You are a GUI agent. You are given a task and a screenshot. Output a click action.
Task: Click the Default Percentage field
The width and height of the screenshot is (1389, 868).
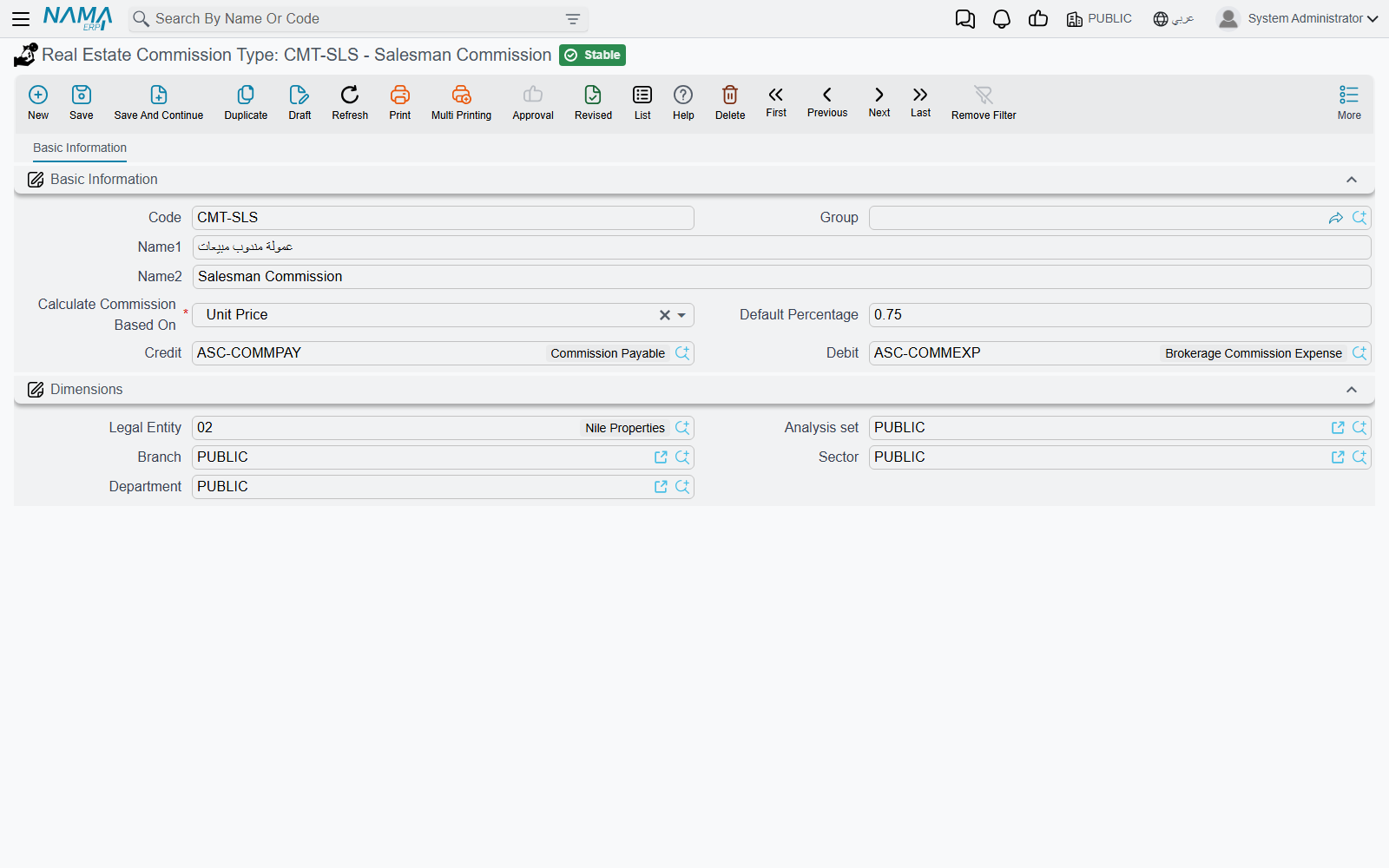(1120, 315)
